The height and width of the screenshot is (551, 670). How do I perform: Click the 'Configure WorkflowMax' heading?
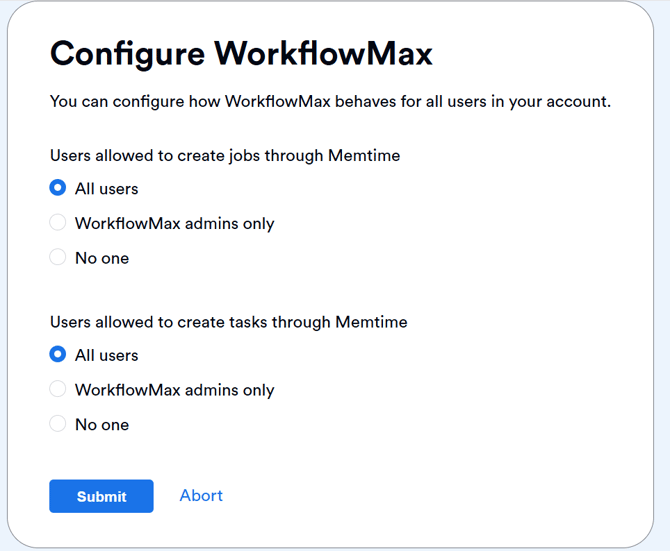tap(241, 54)
